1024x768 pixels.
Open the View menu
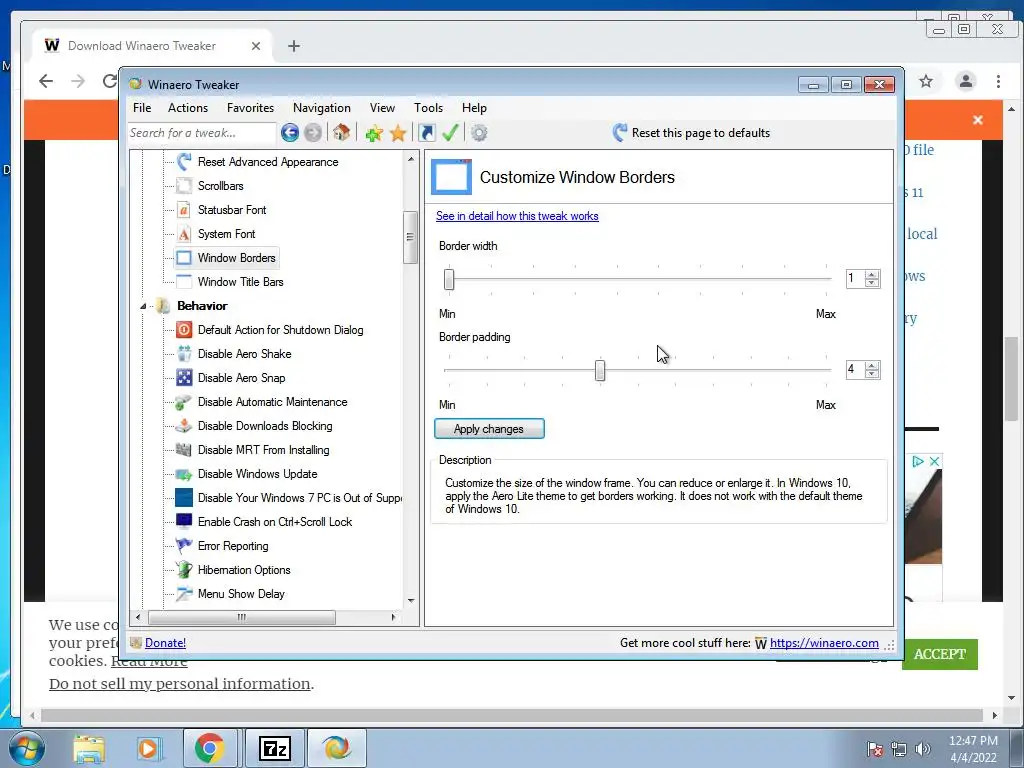(382, 108)
